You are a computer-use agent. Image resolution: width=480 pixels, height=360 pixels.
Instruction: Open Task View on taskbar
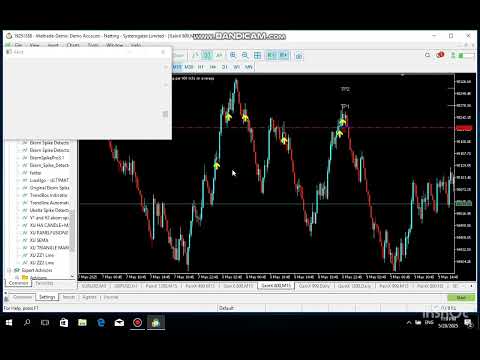click(x=45, y=323)
